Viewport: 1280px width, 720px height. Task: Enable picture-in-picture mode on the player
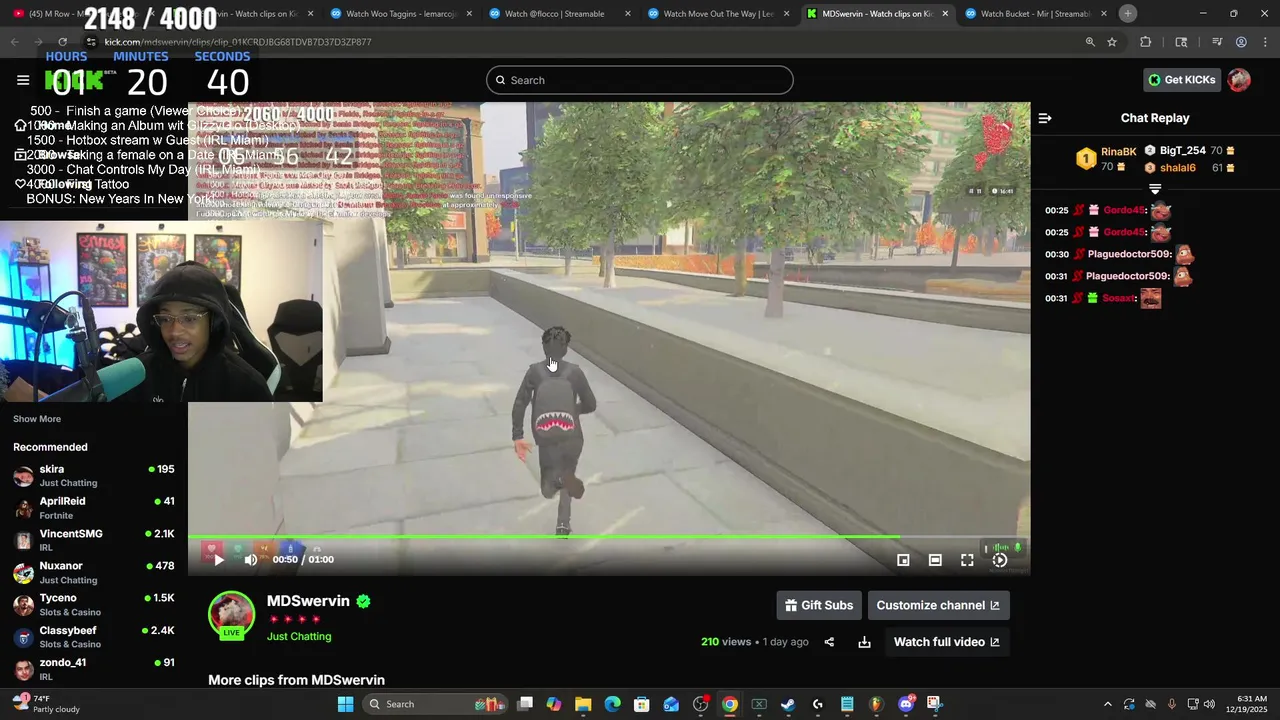pos(903,560)
